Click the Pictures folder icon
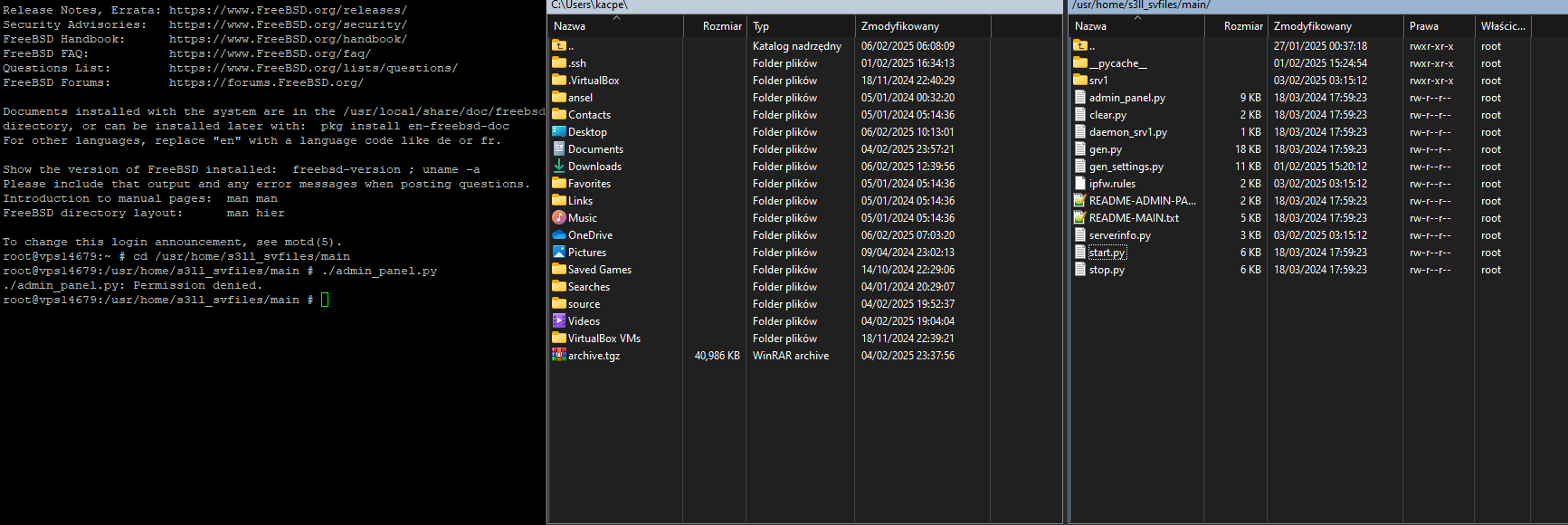1568x525 pixels. pos(559,253)
